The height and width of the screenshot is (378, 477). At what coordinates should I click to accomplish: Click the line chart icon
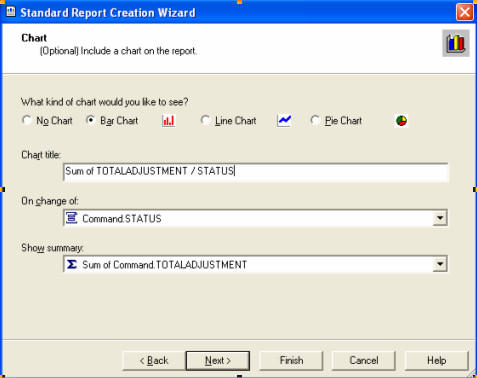(284, 121)
